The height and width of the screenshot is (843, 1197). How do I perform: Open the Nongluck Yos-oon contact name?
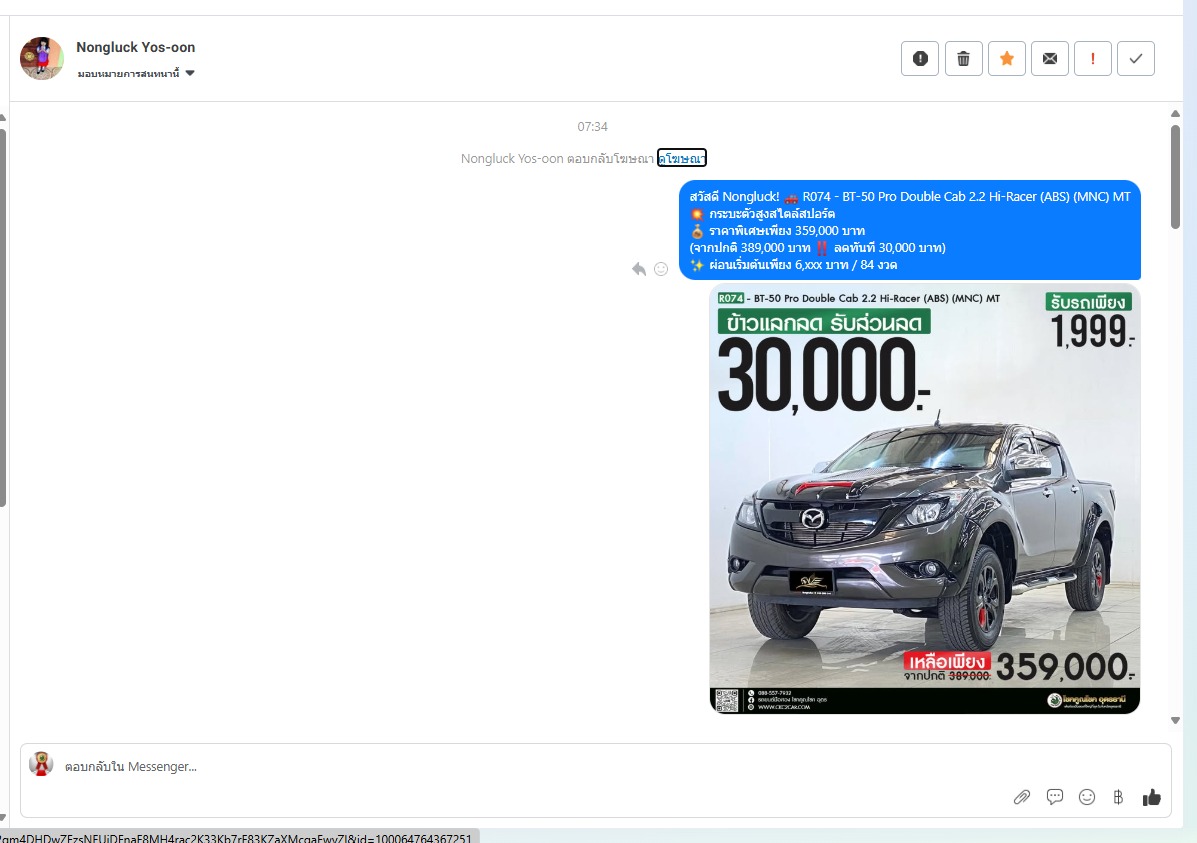click(136, 47)
